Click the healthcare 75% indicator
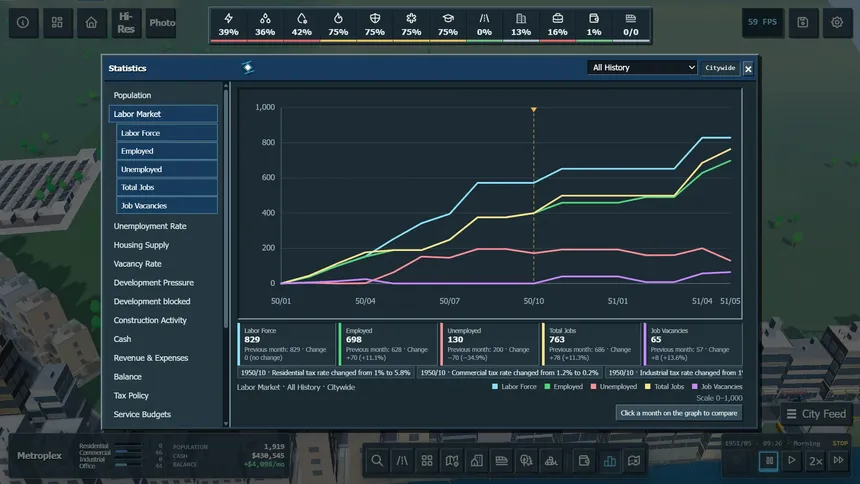This screenshot has width=860, height=484. [411, 25]
